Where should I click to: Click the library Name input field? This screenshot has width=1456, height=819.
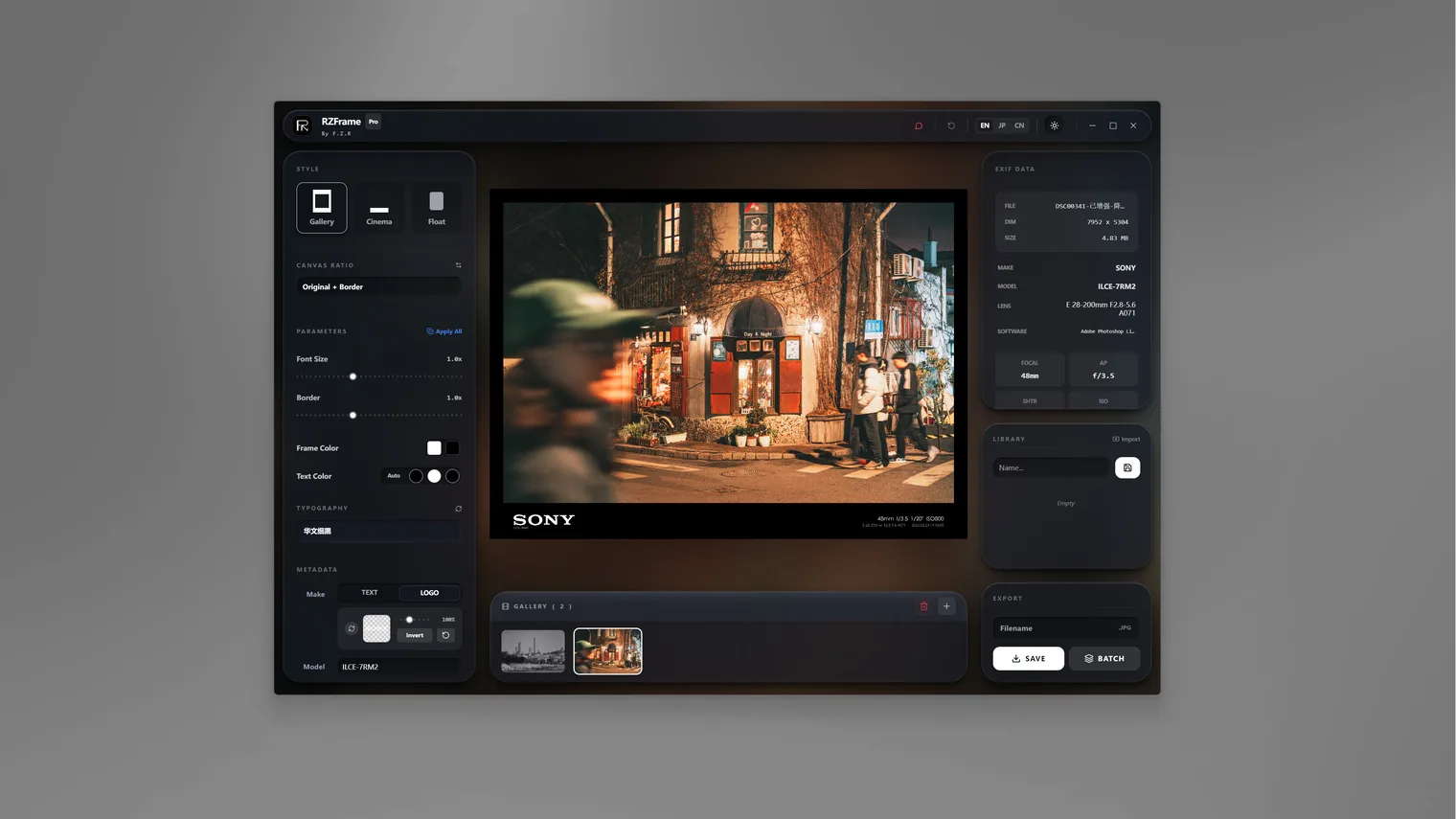(x=1051, y=467)
